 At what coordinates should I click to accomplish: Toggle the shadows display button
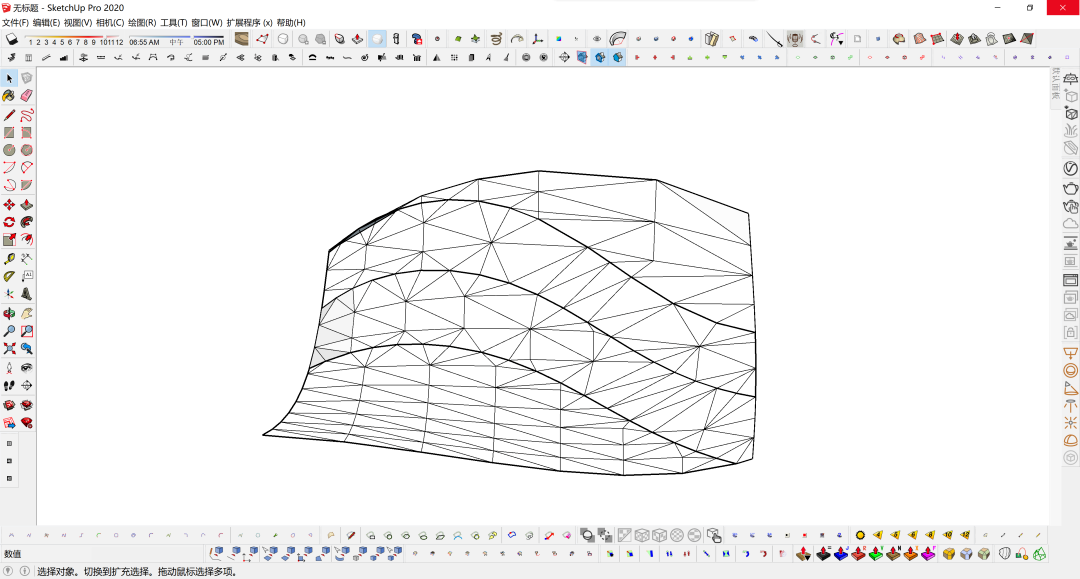click(x=12, y=39)
